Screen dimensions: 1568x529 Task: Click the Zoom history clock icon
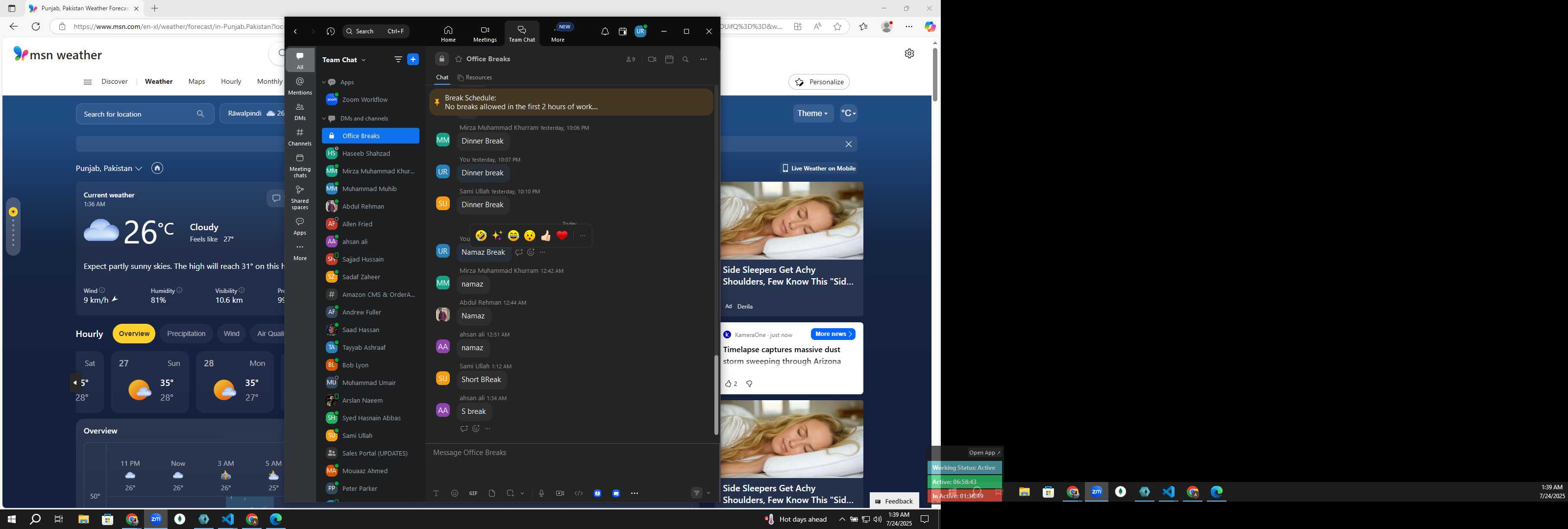coord(331,32)
